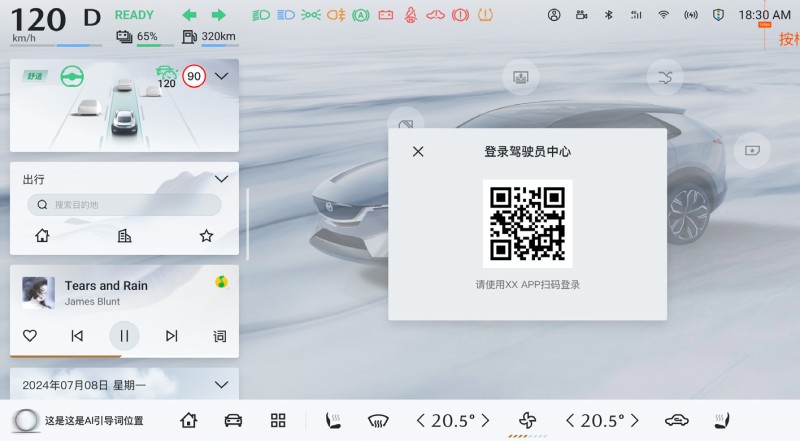This screenshot has width=800, height=441.
Task: Tap the login QR code image
Action: [528, 224]
